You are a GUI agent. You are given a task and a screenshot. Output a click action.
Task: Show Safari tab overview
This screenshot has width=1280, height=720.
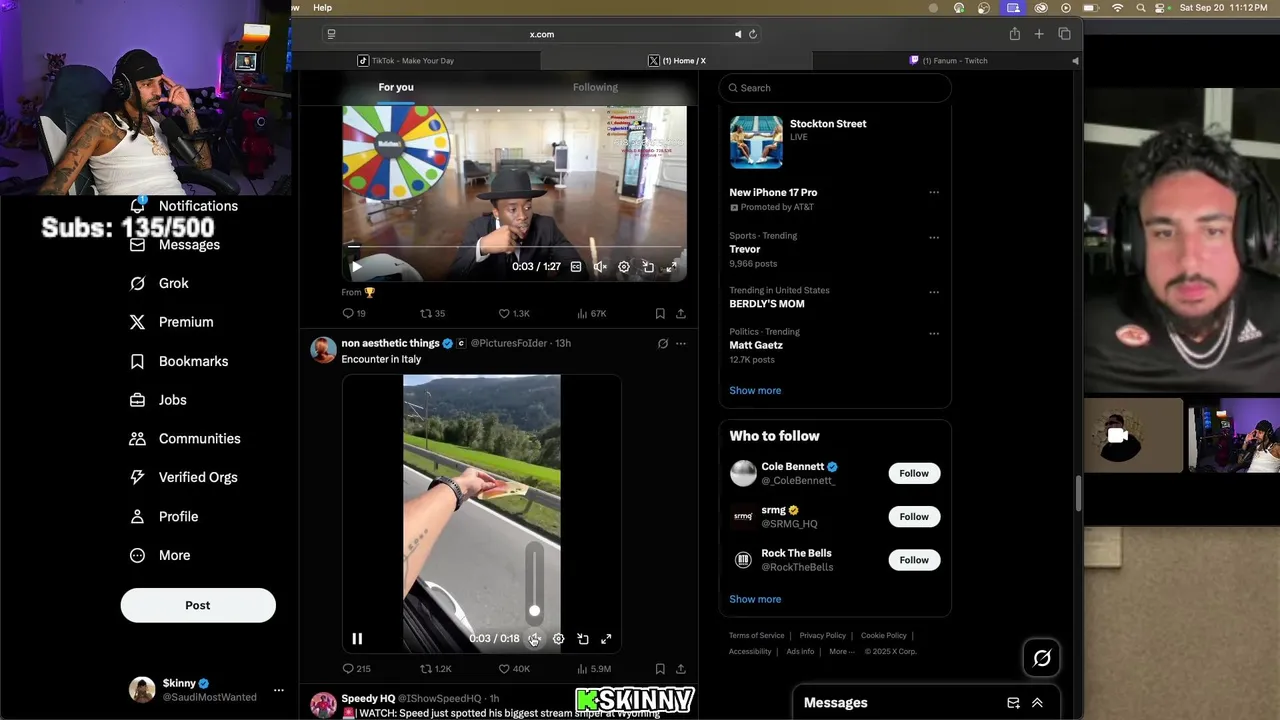click(1064, 34)
